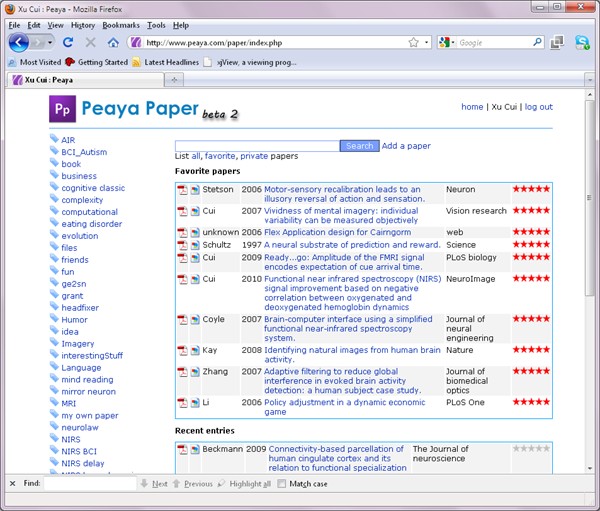
Task: Open PDF icon for the Stetson paper
Action: tap(183, 190)
